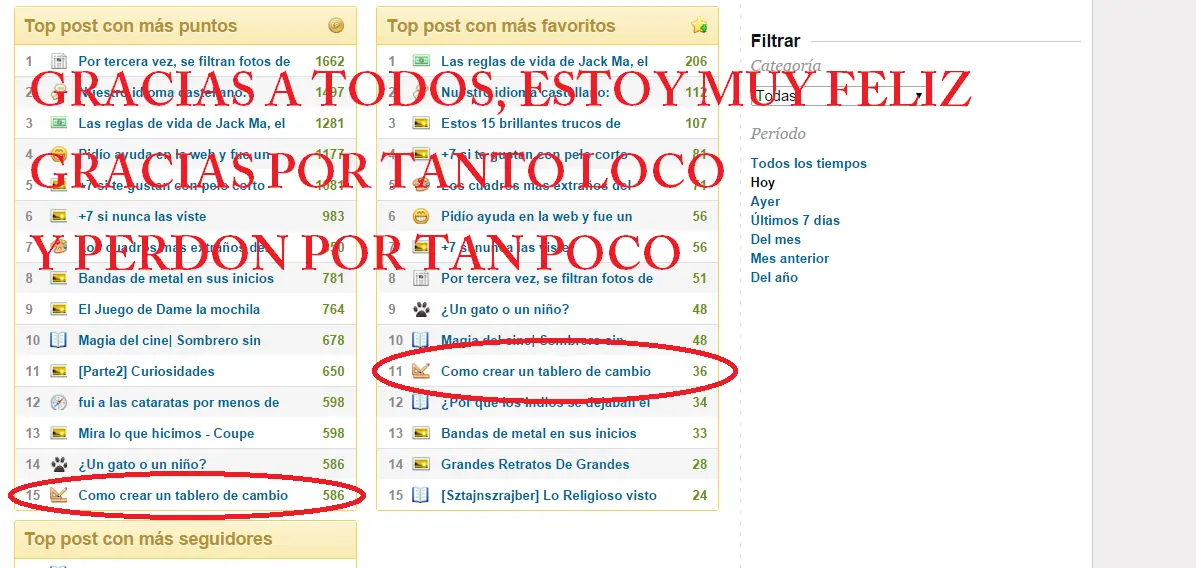1196x568 pixels.
Task: Filter period by 'Todos los tiempos'
Action: [809, 163]
